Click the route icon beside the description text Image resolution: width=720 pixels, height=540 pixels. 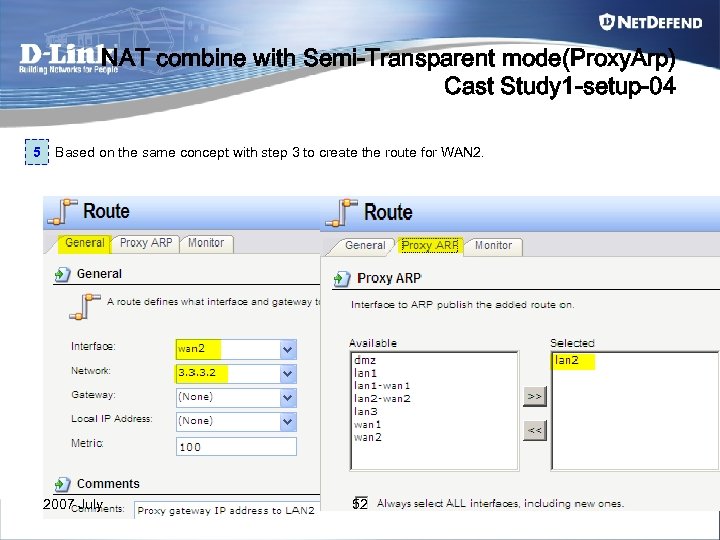[x=84, y=306]
